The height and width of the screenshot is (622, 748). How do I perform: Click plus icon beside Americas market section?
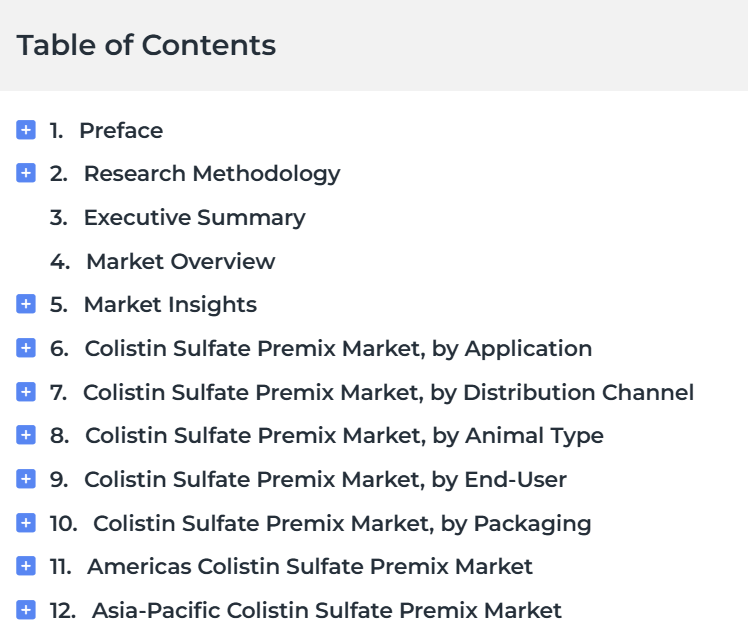click(26, 567)
